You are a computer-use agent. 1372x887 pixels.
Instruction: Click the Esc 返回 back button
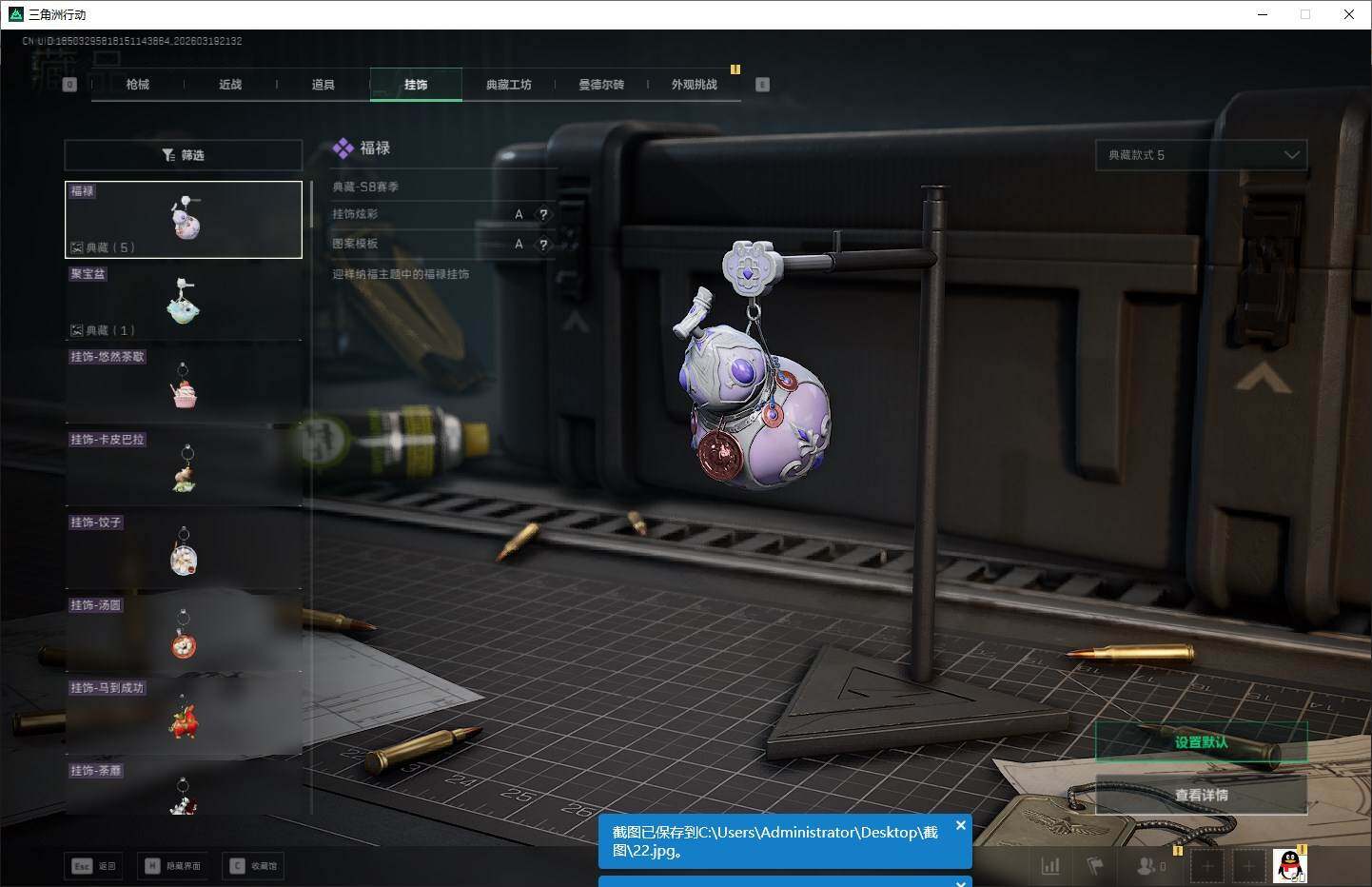coord(93,866)
